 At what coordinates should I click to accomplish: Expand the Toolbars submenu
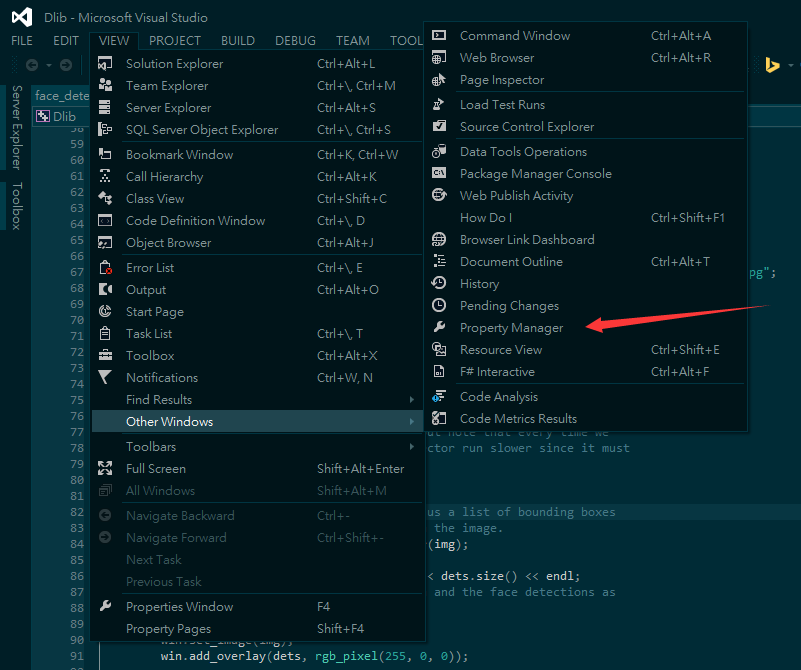pos(411,447)
